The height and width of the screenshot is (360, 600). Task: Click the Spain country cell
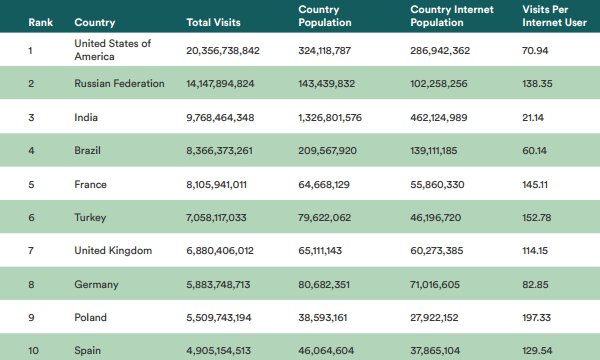tap(88, 350)
